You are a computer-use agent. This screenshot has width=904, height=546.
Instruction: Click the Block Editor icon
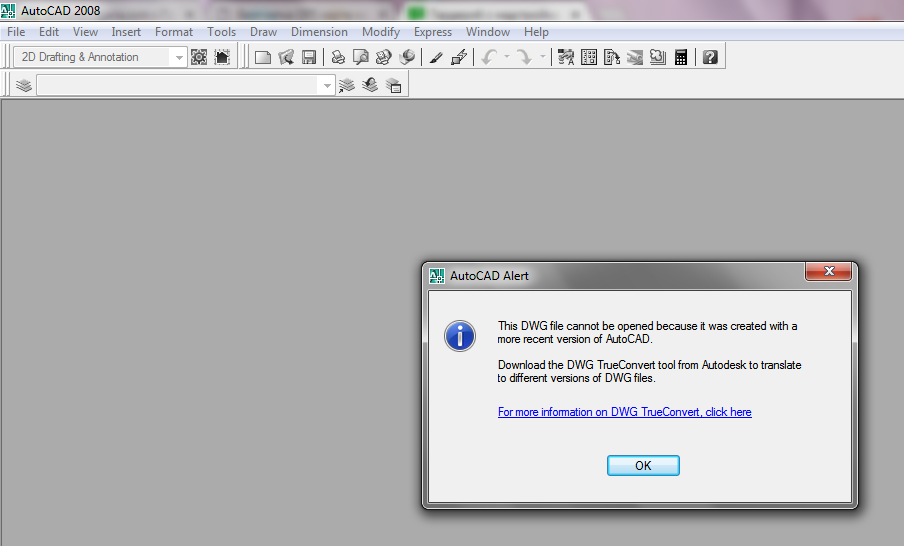point(459,57)
